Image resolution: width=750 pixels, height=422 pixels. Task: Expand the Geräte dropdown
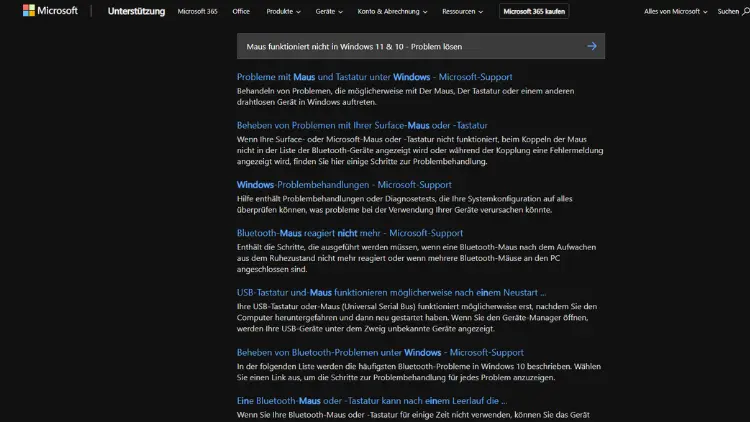point(329,11)
